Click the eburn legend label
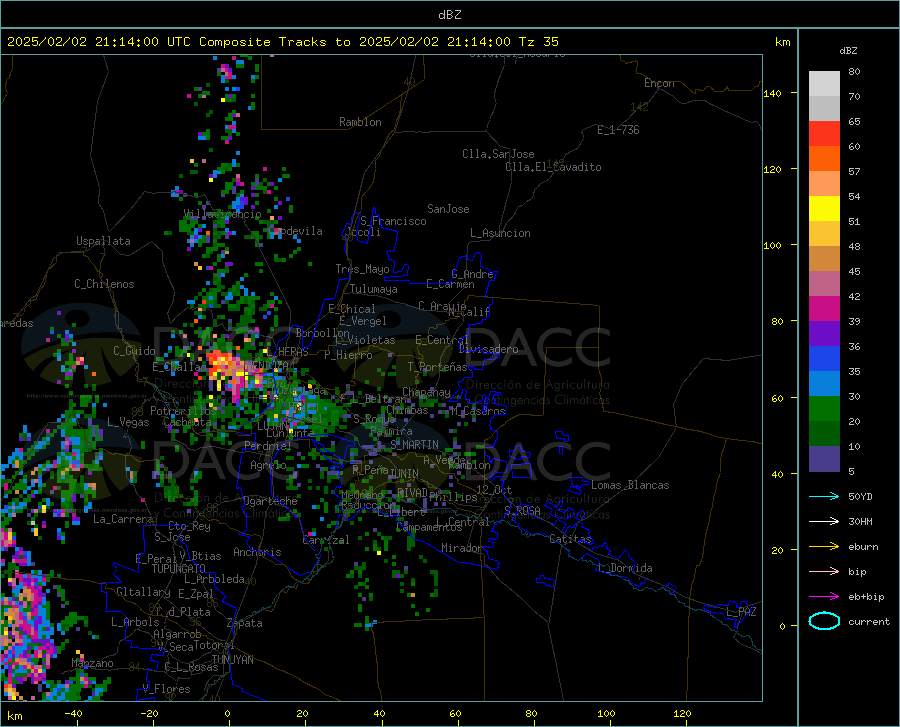900x727 pixels. [863, 547]
